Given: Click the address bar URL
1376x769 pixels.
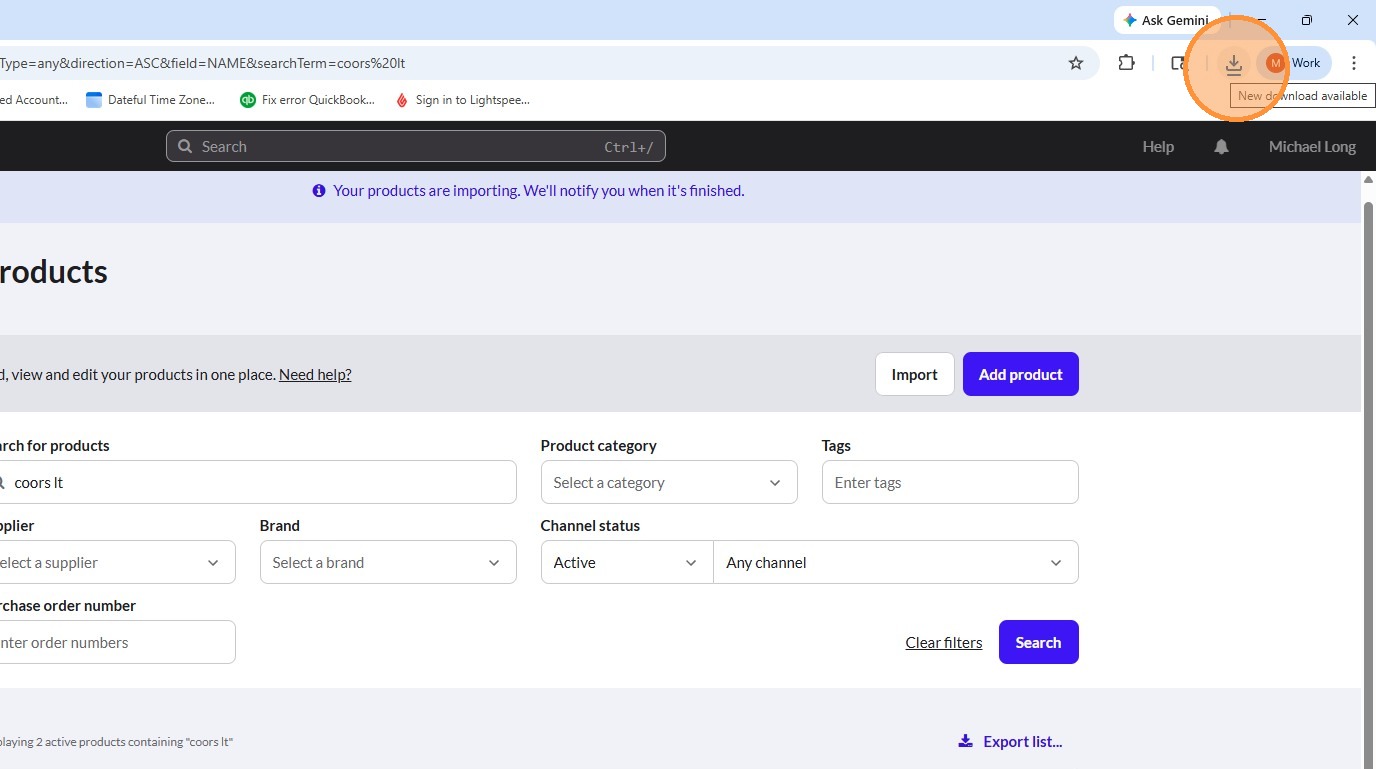Looking at the screenshot, I should [x=203, y=63].
